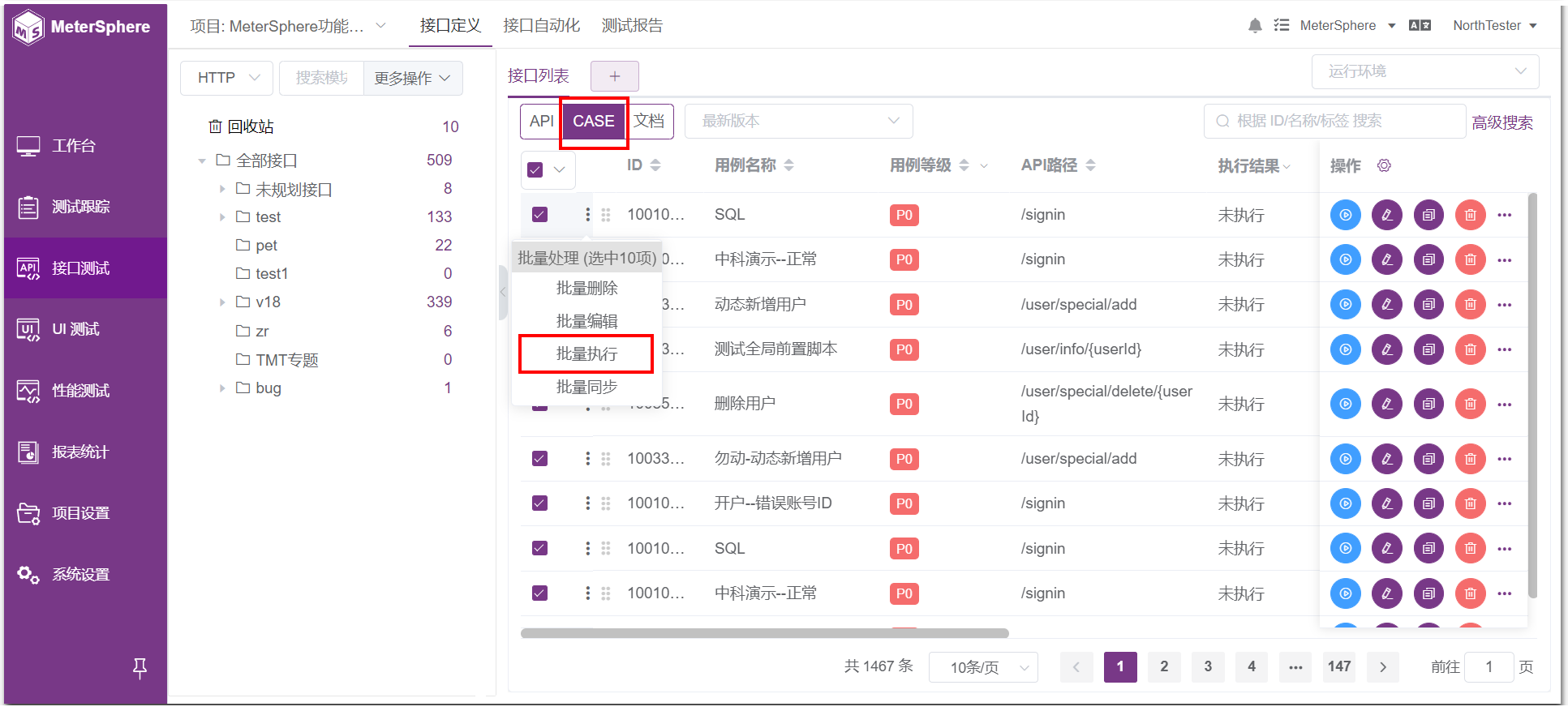Click the horizontal table scrollbar
Image resolution: width=1568 pixels, height=711 pixels.
coord(765,633)
